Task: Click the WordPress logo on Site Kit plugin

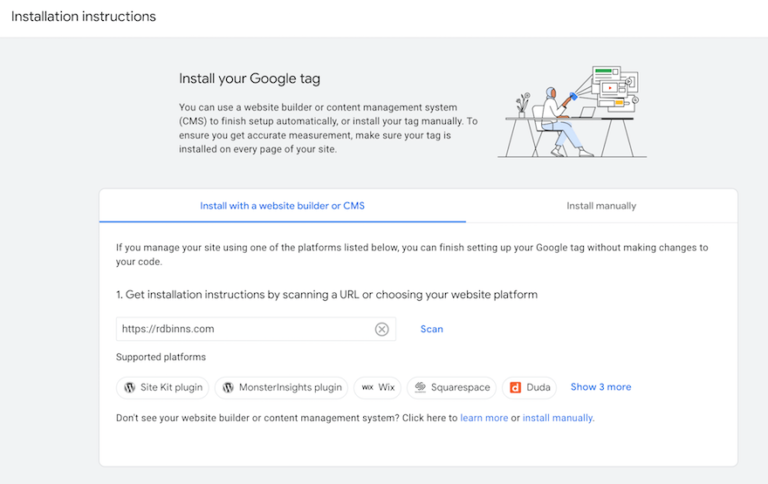Action: point(129,387)
